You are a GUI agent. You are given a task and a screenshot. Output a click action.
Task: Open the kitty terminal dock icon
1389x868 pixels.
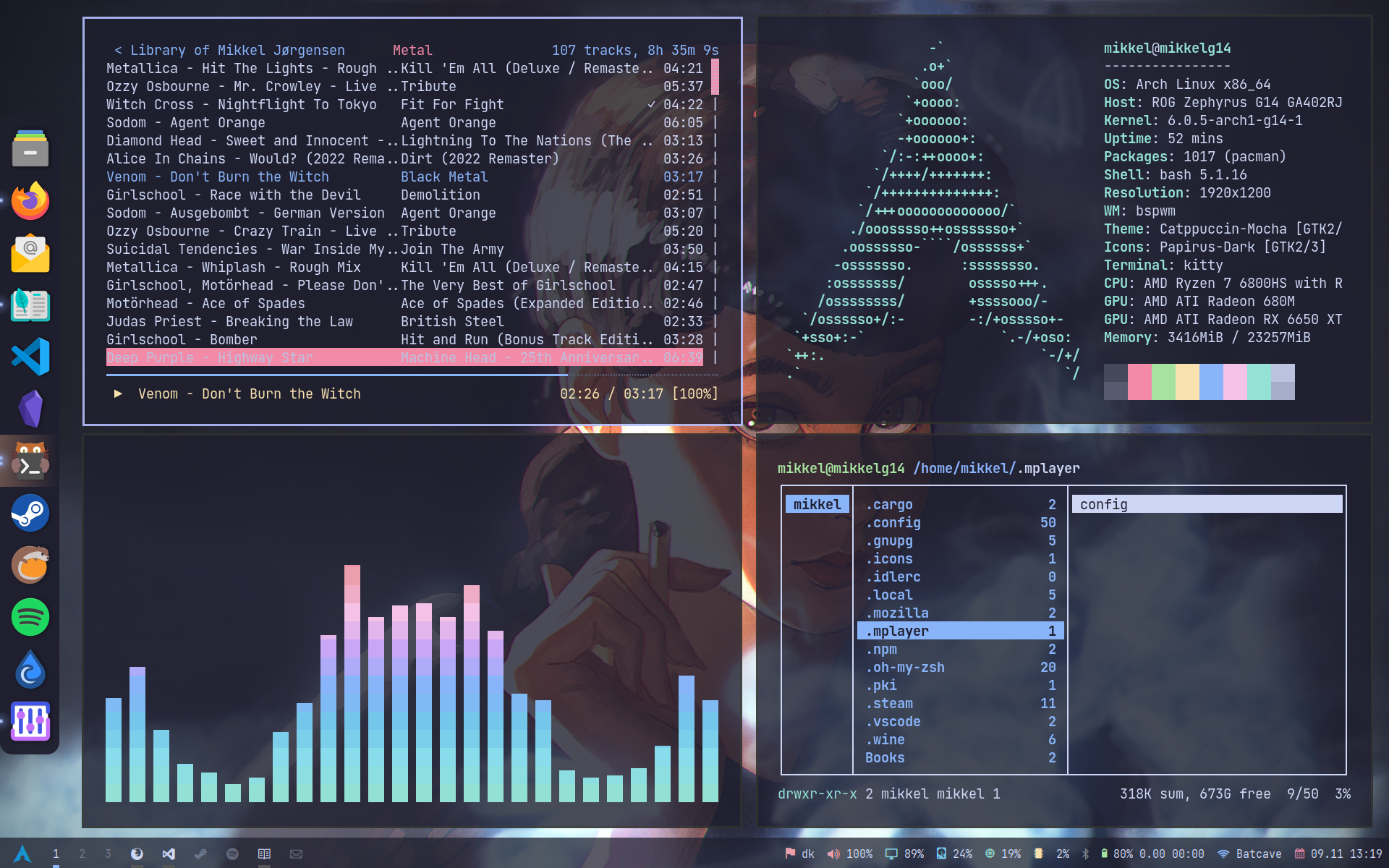(x=30, y=460)
